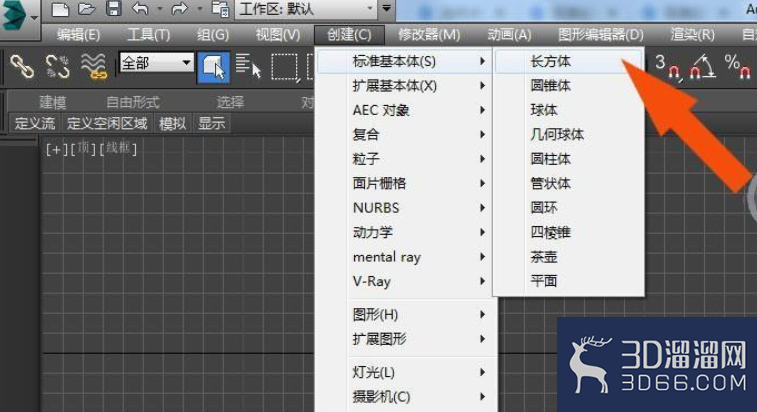Open the 视图(V) menu
757x412 pixels.
(x=278, y=35)
